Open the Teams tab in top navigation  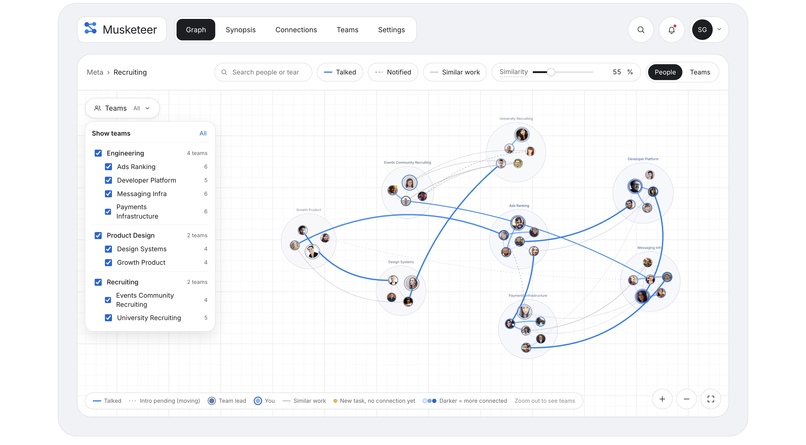[347, 30]
